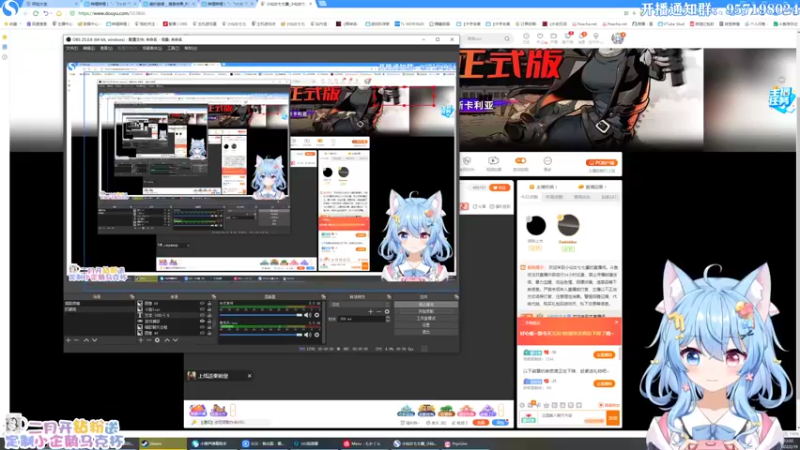Select the last gift icon on gift bar
Screen dimensions: 800x450
[487, 410]
